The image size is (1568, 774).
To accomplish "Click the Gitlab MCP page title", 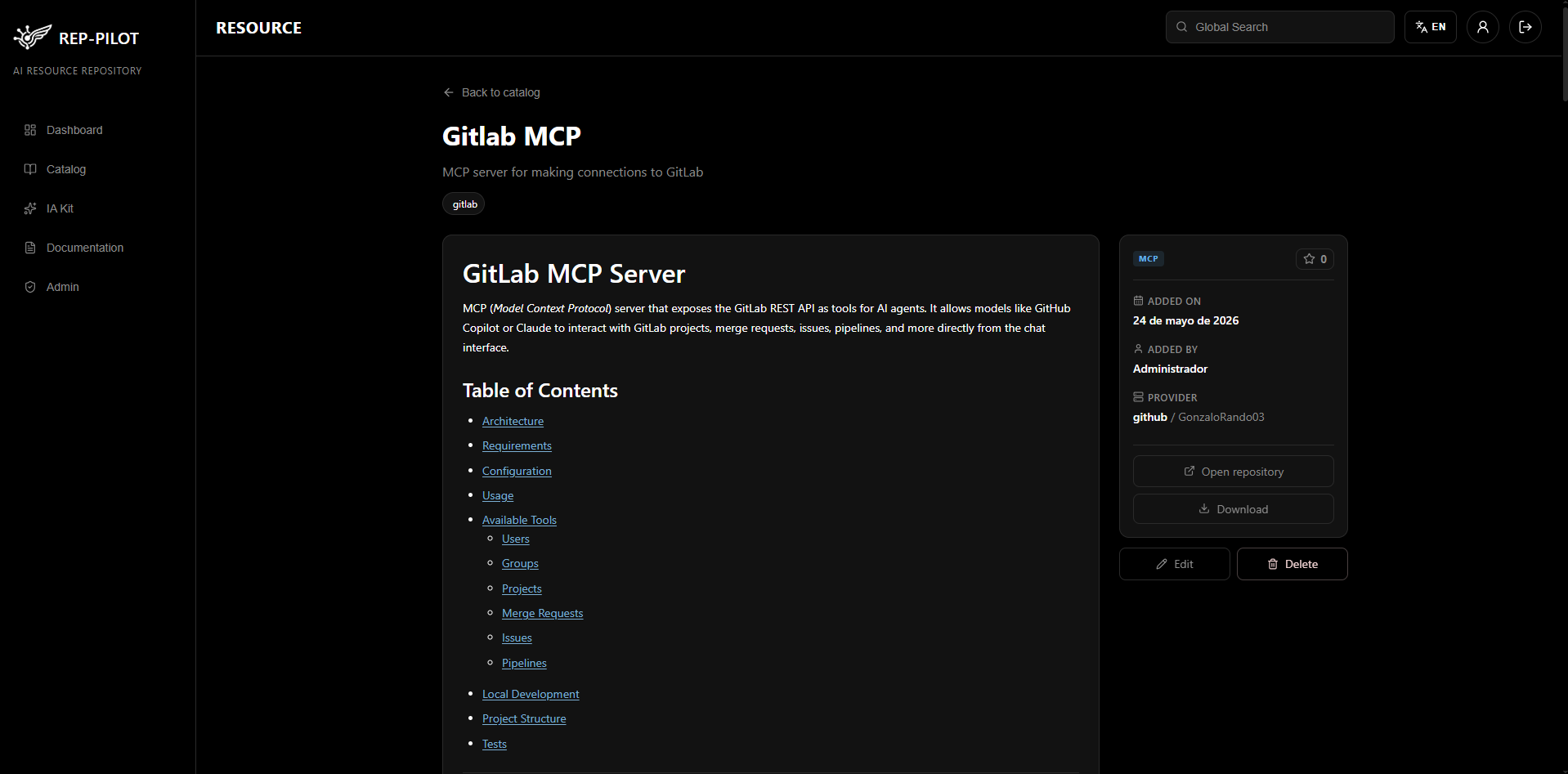I will click(512, 136).
